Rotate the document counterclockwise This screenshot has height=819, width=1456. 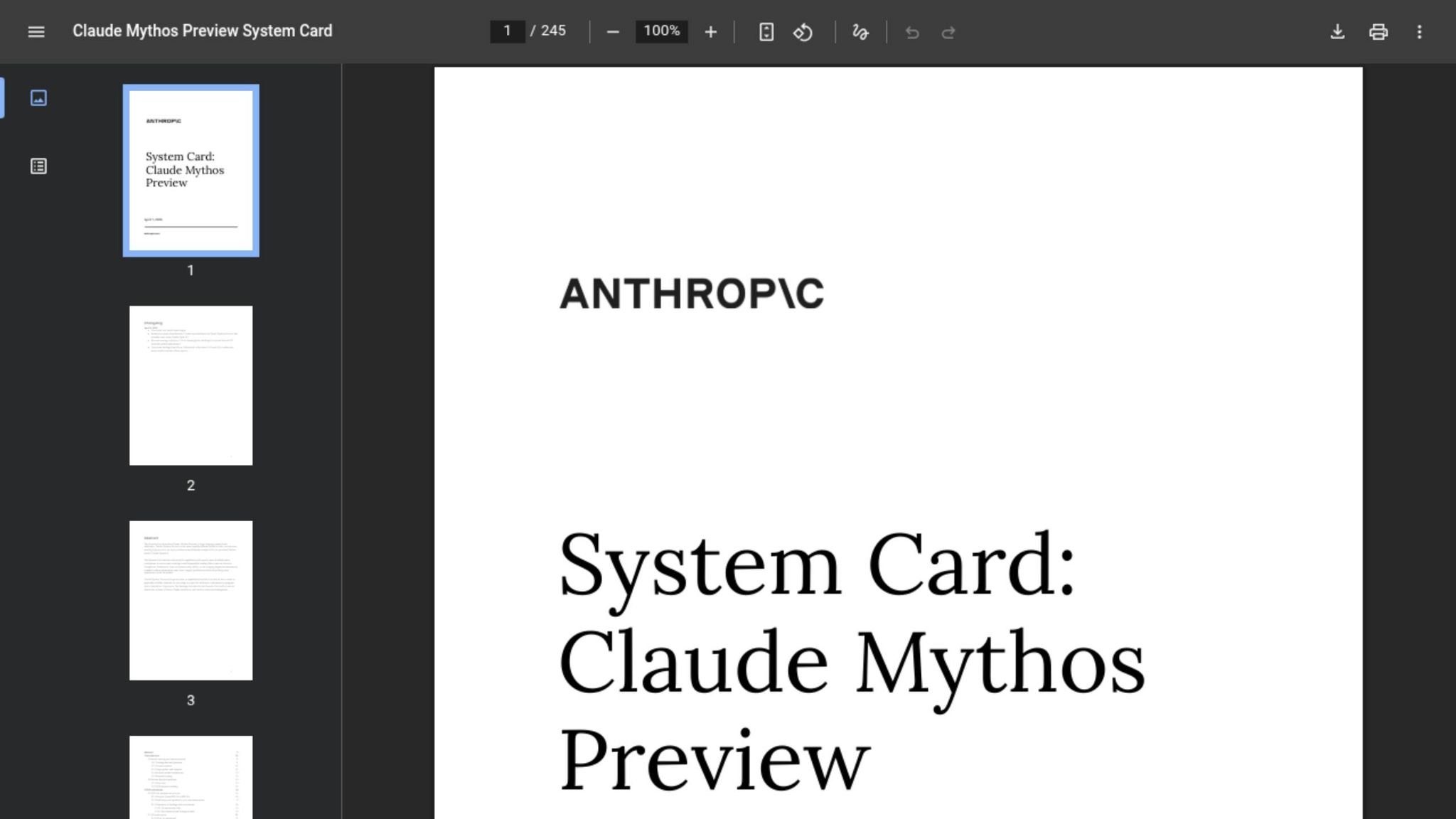803,32
